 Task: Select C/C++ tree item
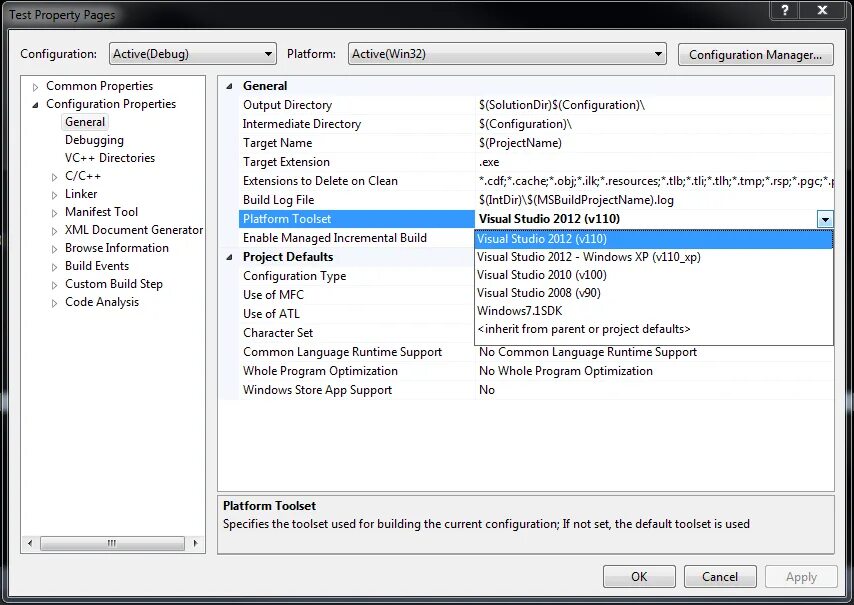pos(83,176)
